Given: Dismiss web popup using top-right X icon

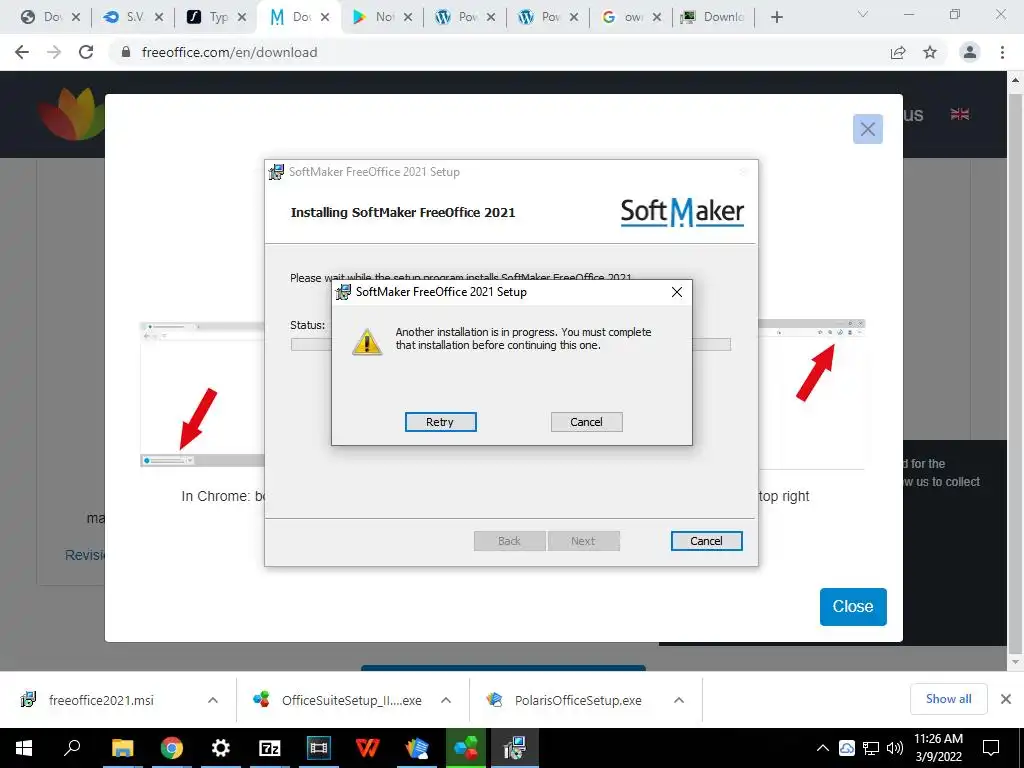Looking at the screenshot, I should pos(867,129).
